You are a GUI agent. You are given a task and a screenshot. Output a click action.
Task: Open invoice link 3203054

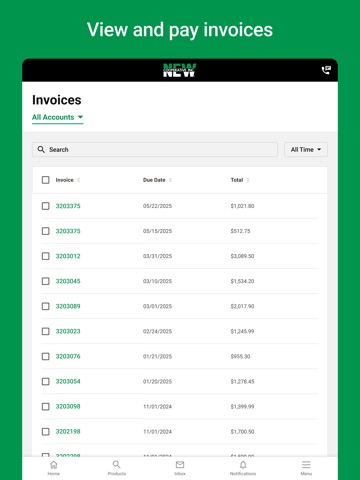pyautogui.click(x=68, y=381)
